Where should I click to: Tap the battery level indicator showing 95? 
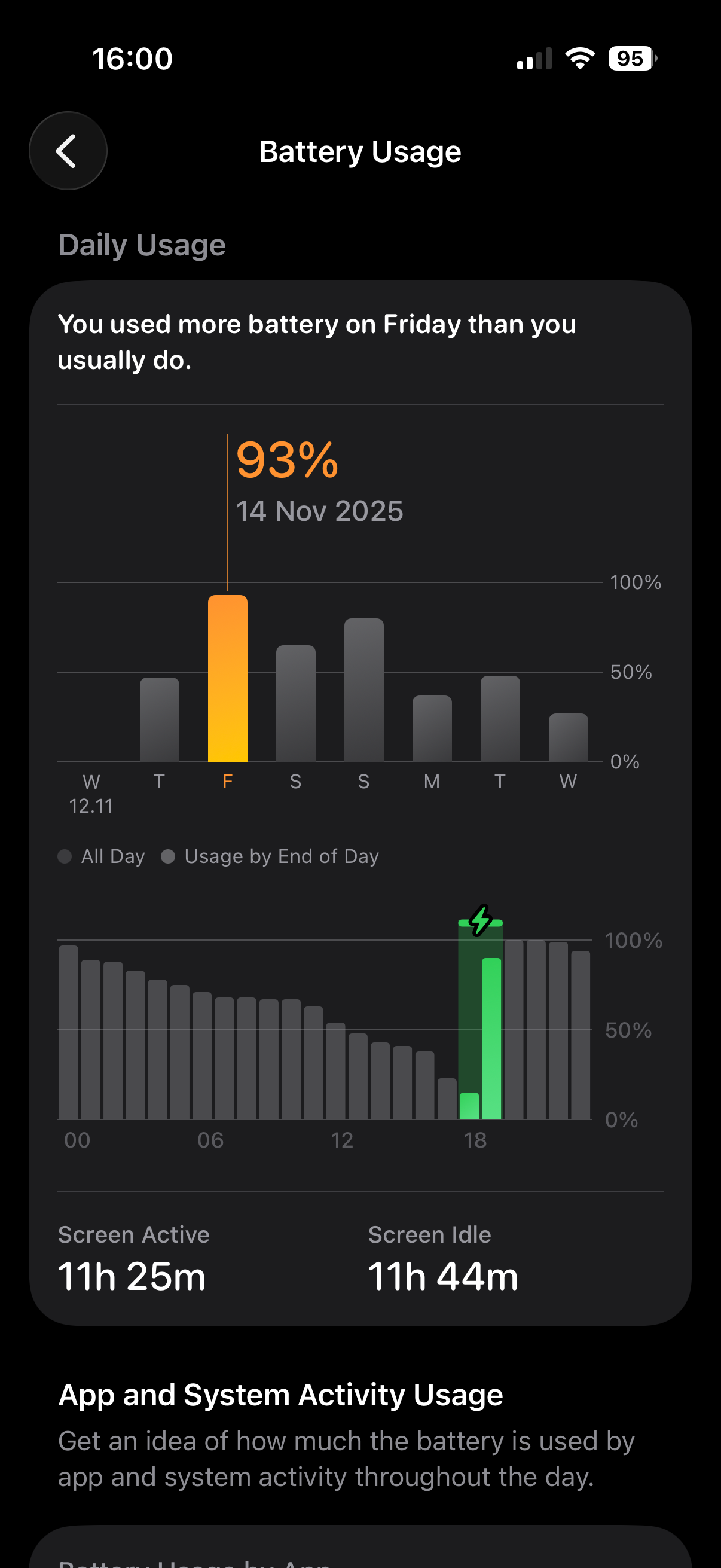point(632,59)
